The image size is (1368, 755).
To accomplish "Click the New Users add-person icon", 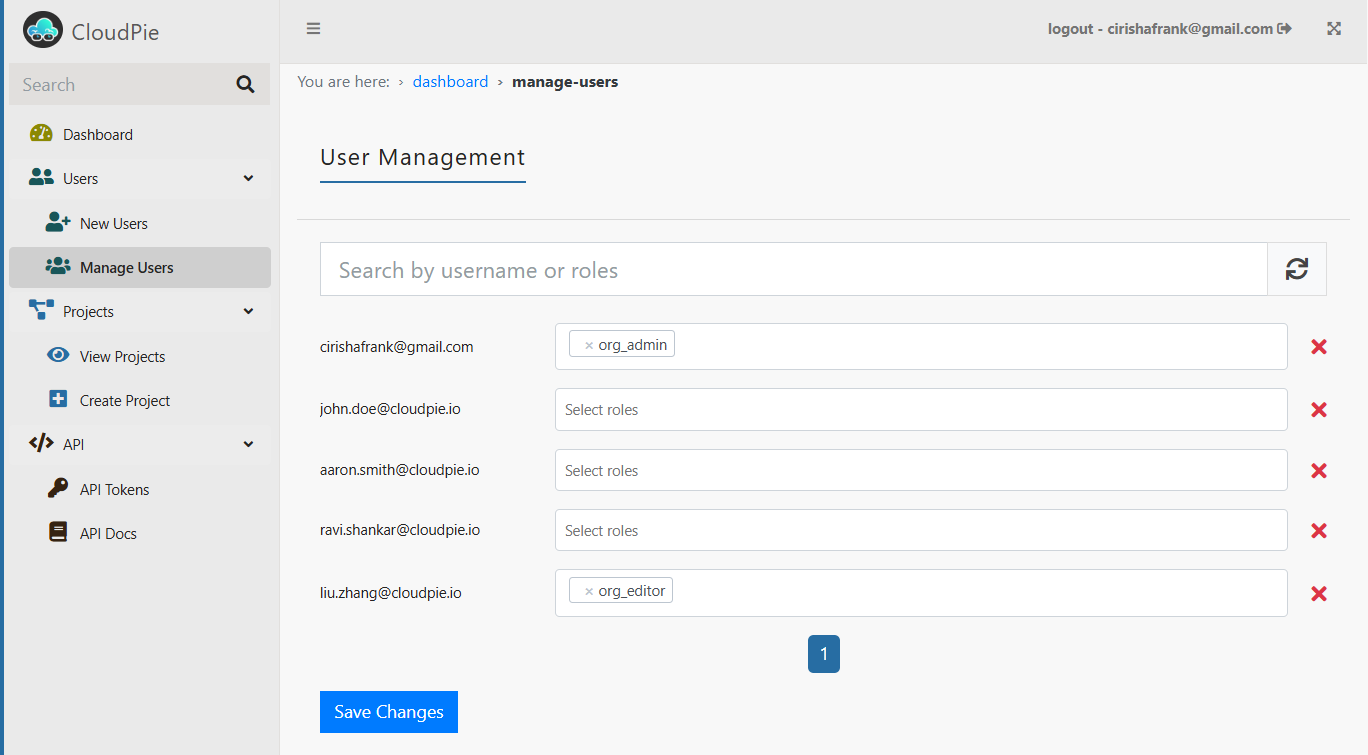I will coord(58,223).
